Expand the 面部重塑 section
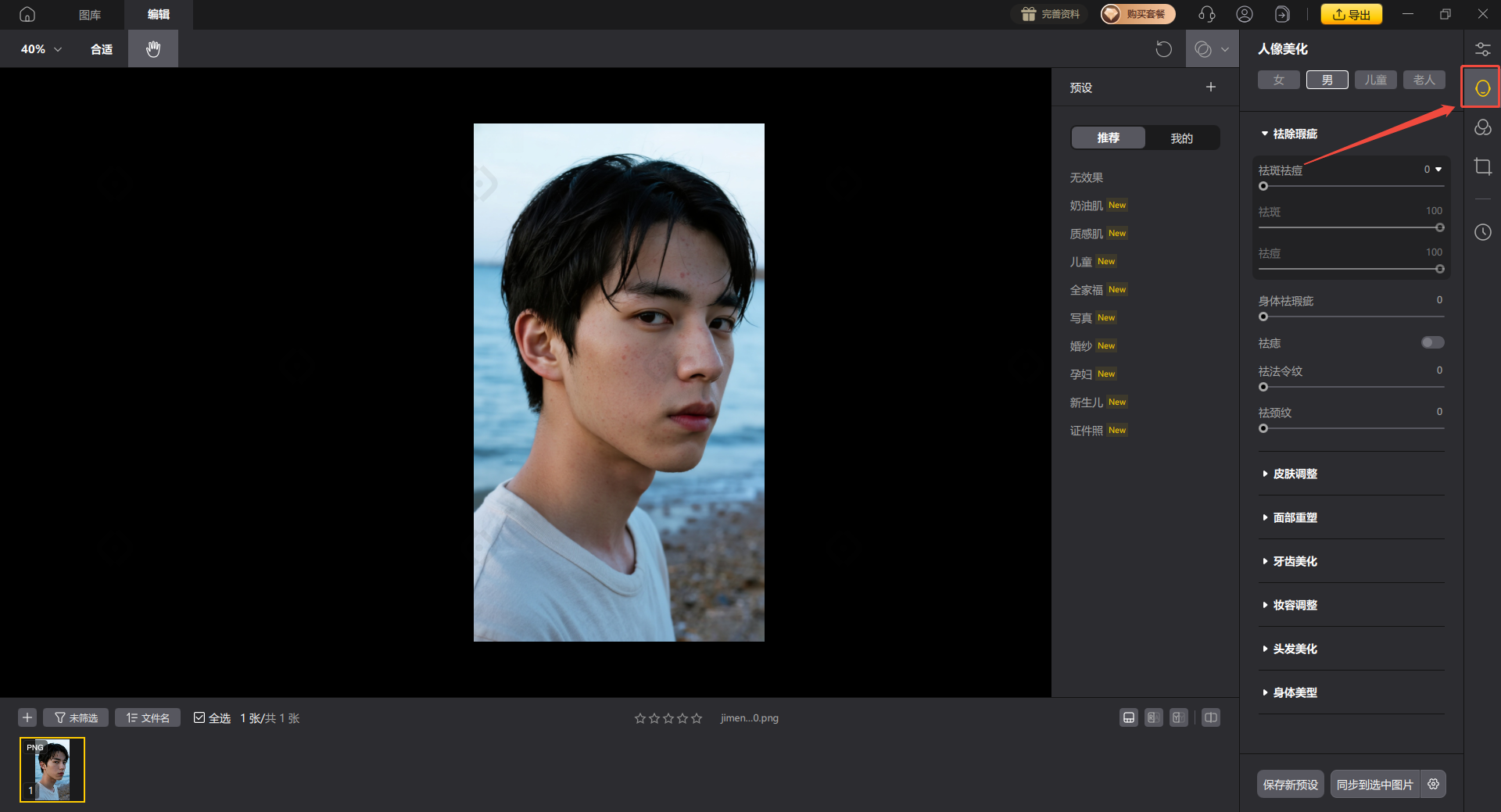Viewport: 1501px width, 812px height. click(1295, 517)
